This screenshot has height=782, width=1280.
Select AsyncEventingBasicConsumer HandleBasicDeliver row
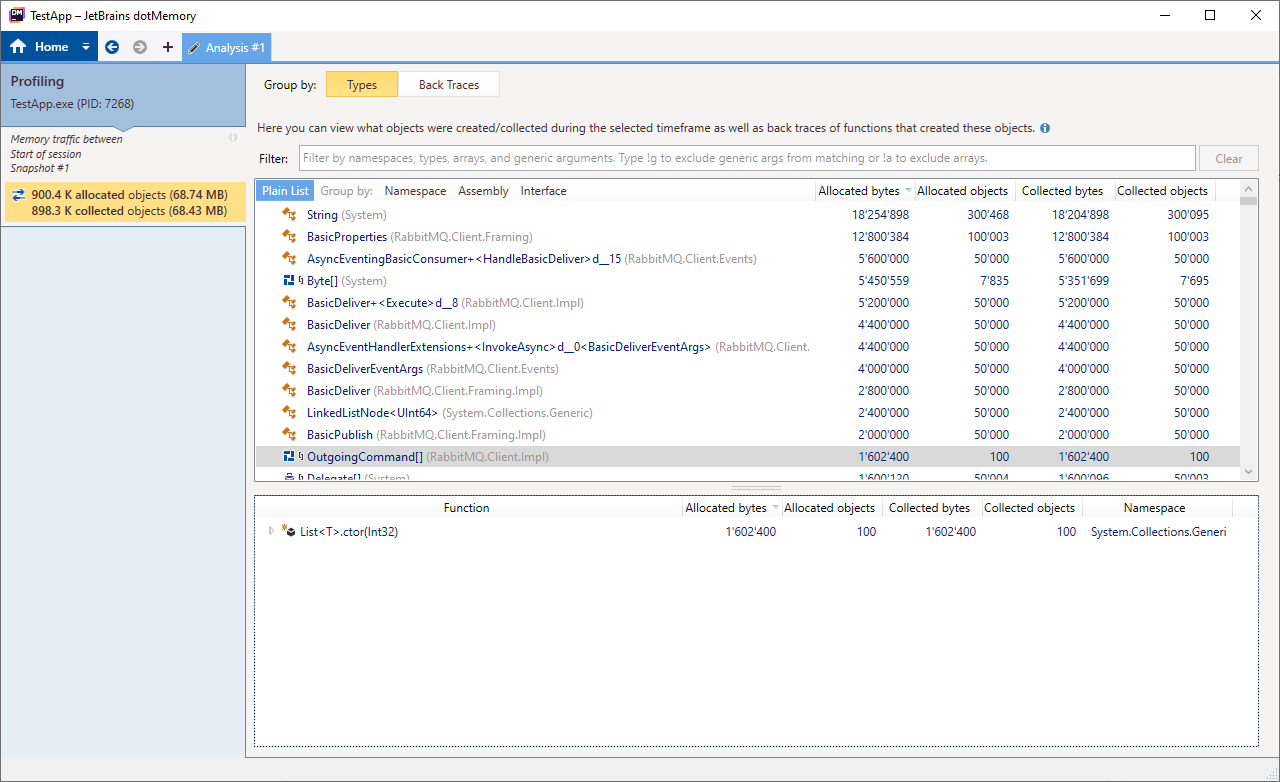748,259
